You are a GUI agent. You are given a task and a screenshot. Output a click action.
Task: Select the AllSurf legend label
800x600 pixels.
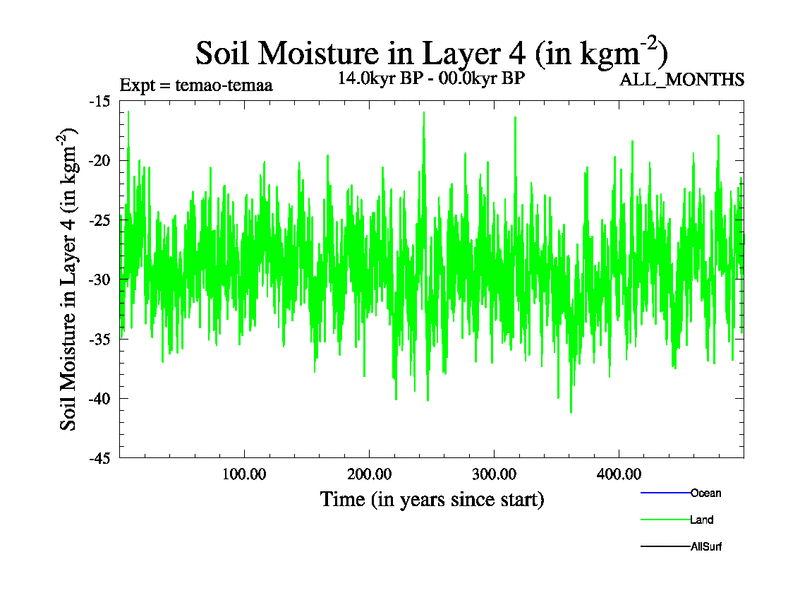tap(705, 547)
